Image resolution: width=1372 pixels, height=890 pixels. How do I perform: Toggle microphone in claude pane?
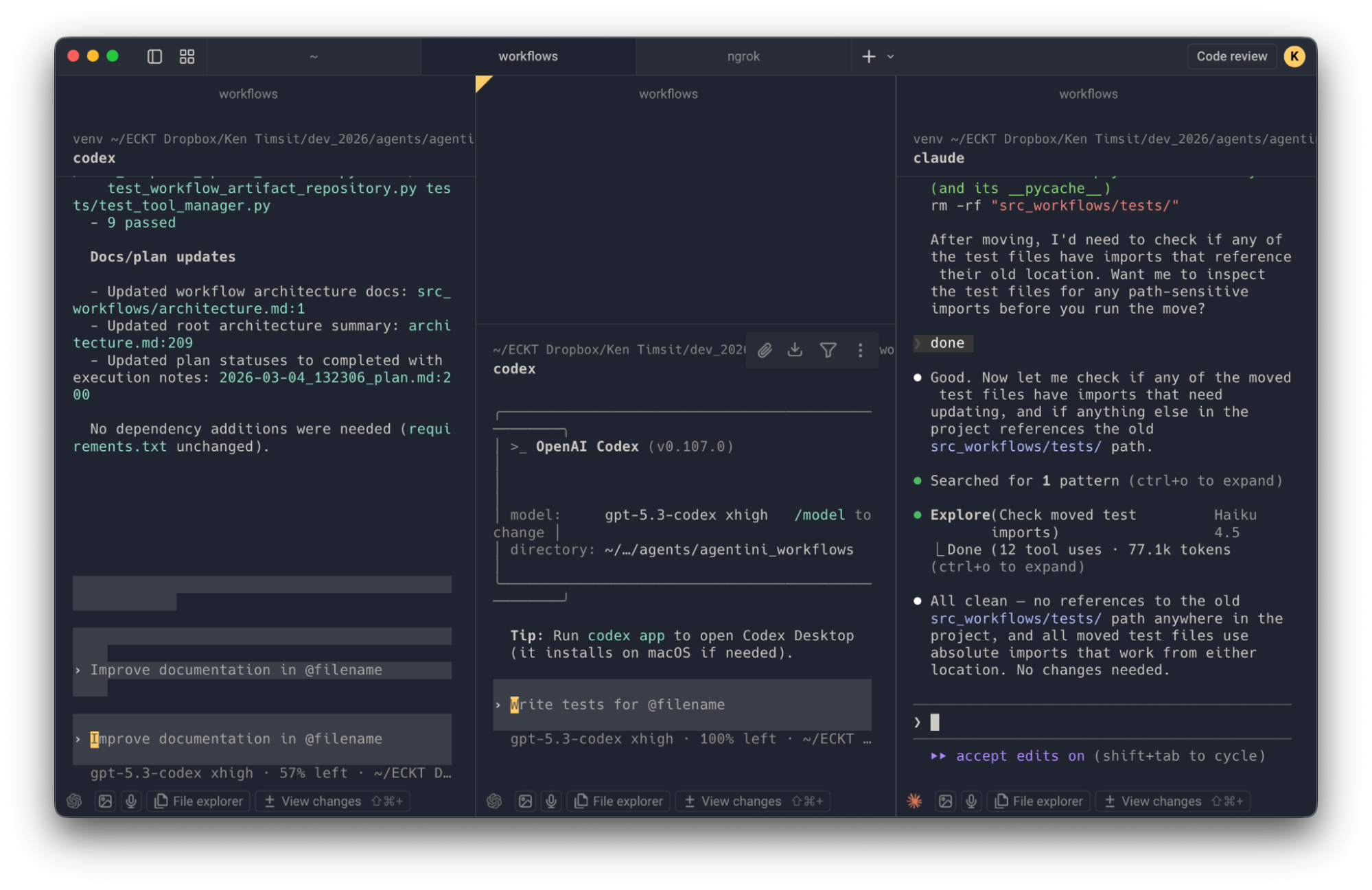[971, 801]
